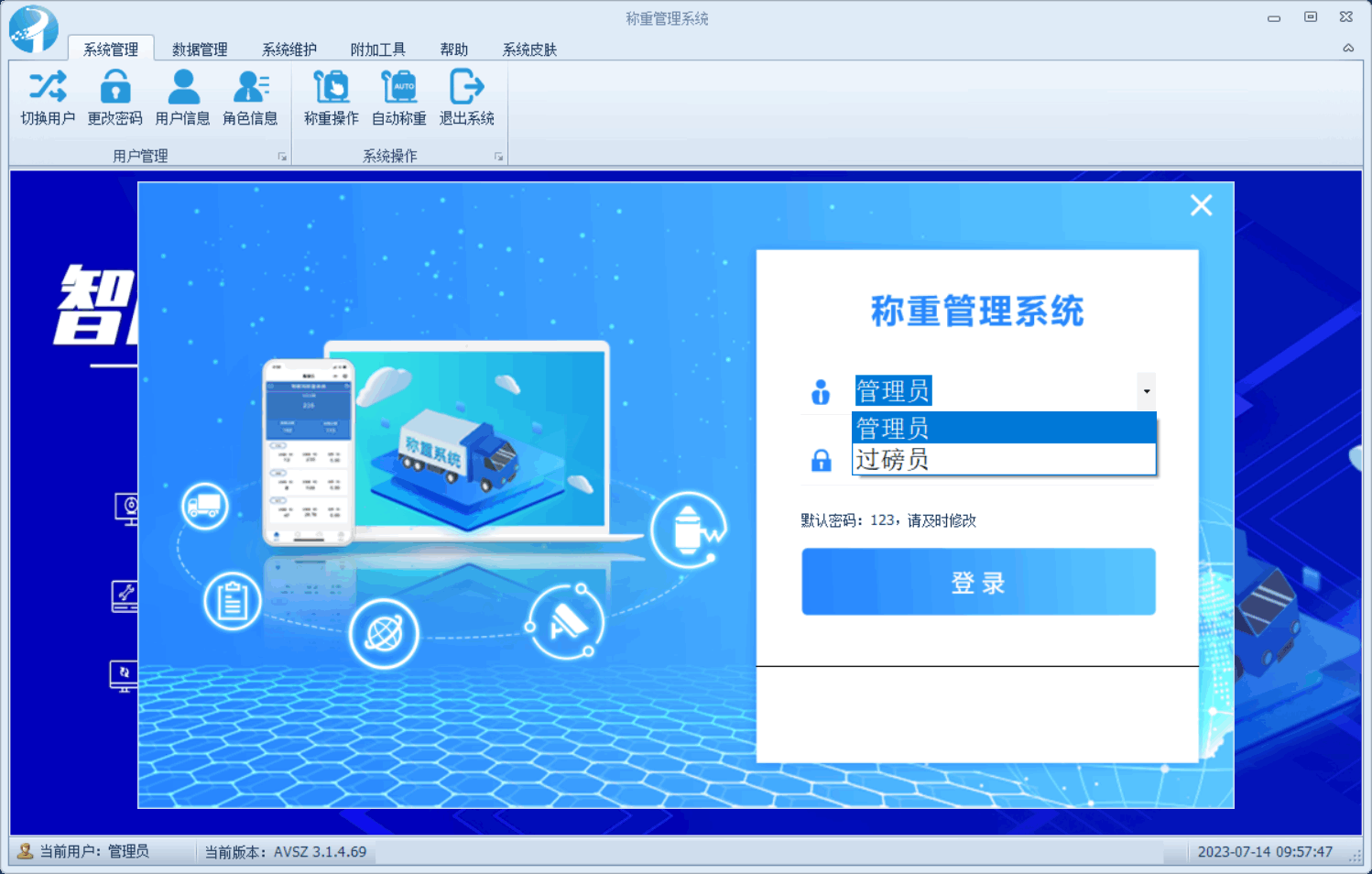Click the 当前用户: 管理员 status text
The height and width of the screenshot is (874, 1372).
point(94,852)
